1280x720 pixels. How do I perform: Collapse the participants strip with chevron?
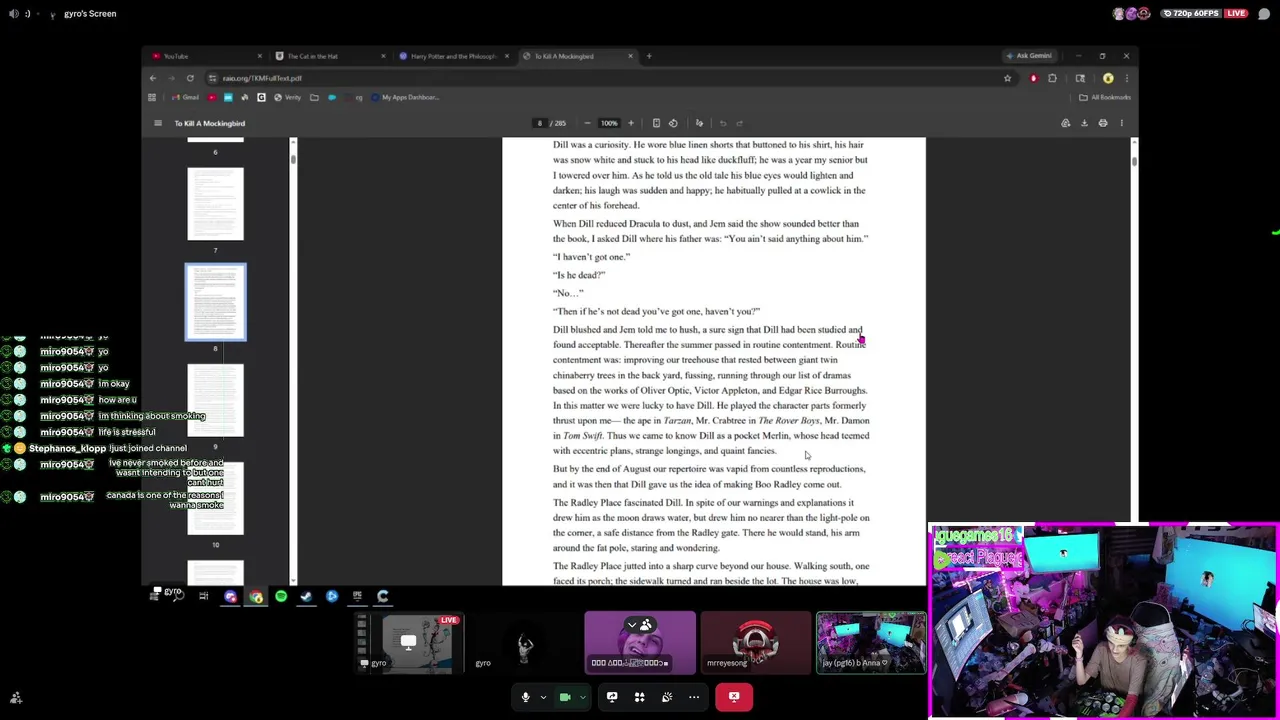632,626
